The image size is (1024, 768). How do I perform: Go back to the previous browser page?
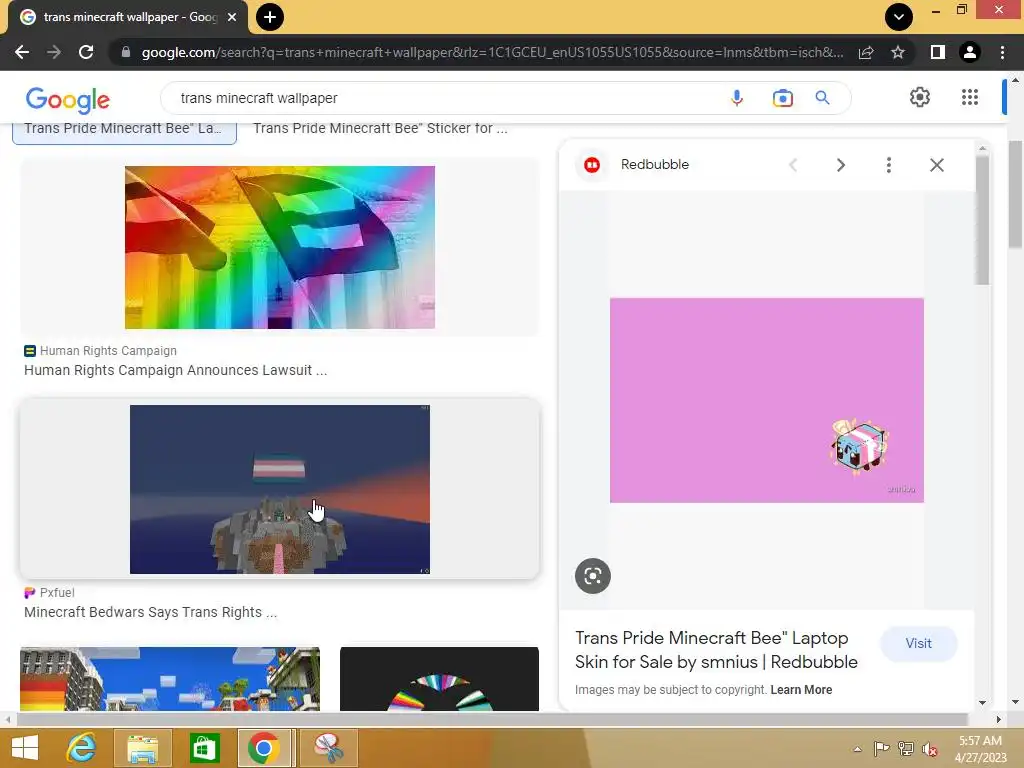click(x=22, y=52)
